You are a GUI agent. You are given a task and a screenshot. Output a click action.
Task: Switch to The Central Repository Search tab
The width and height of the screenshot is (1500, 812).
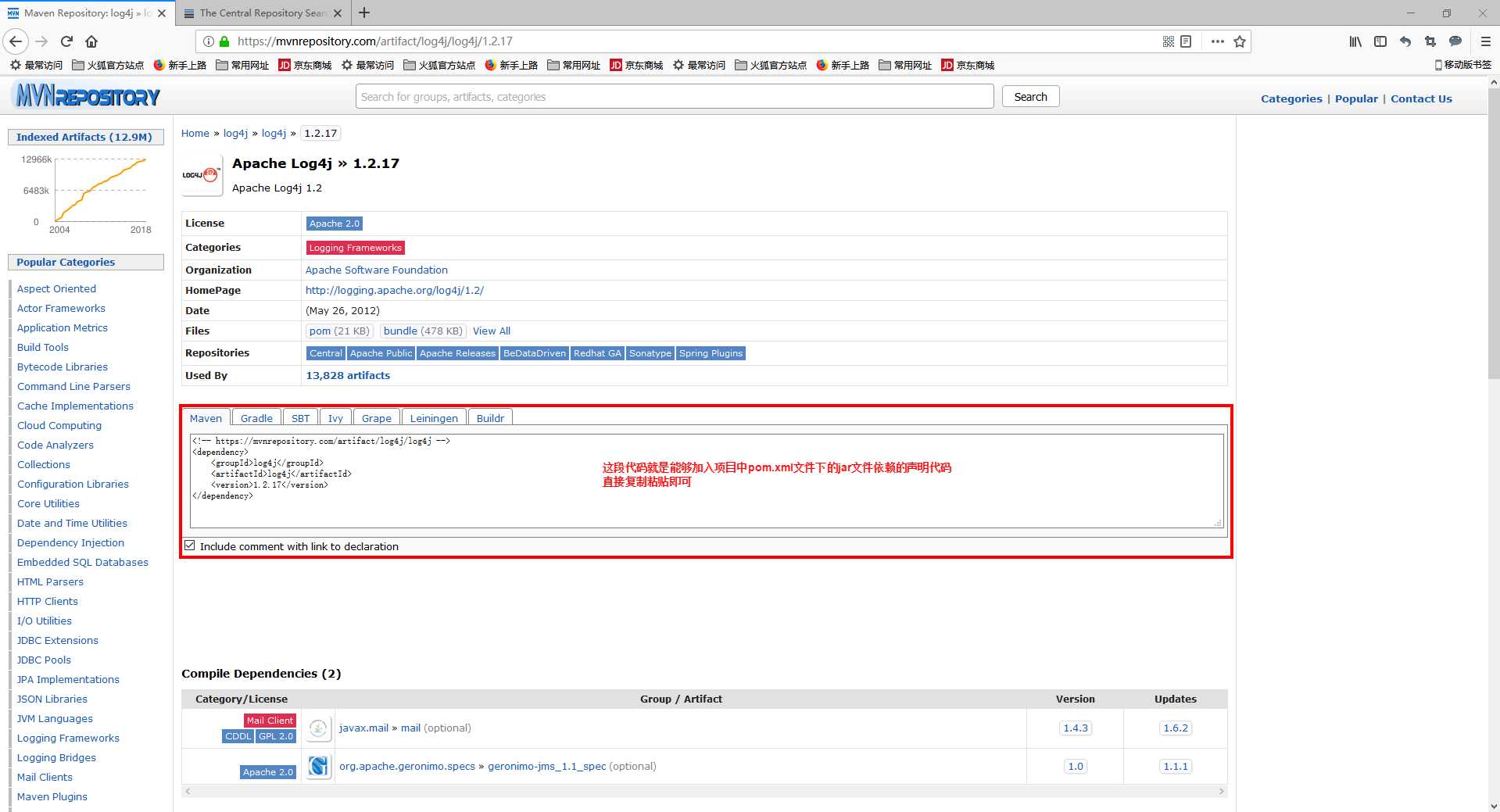262,13
